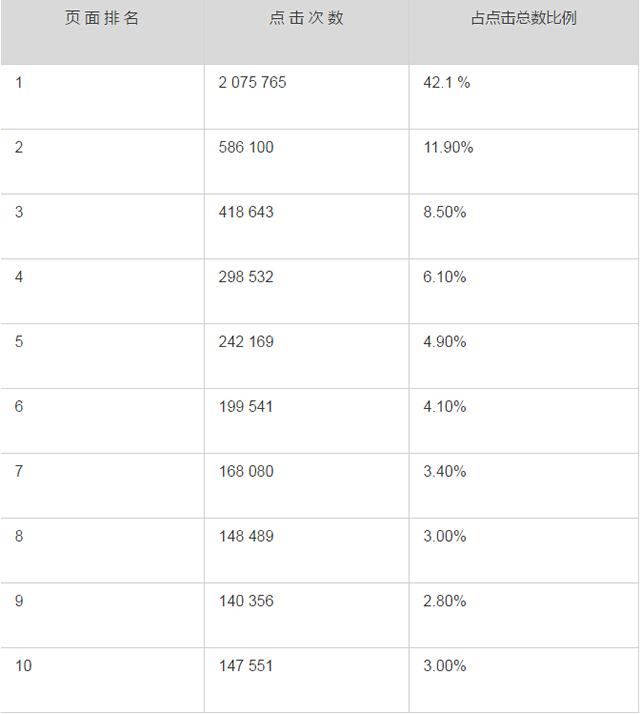Screen dimensions: 640x714
Task: Click the 199 541 click count
Action: pyautogui.click(x=245, y=407)
